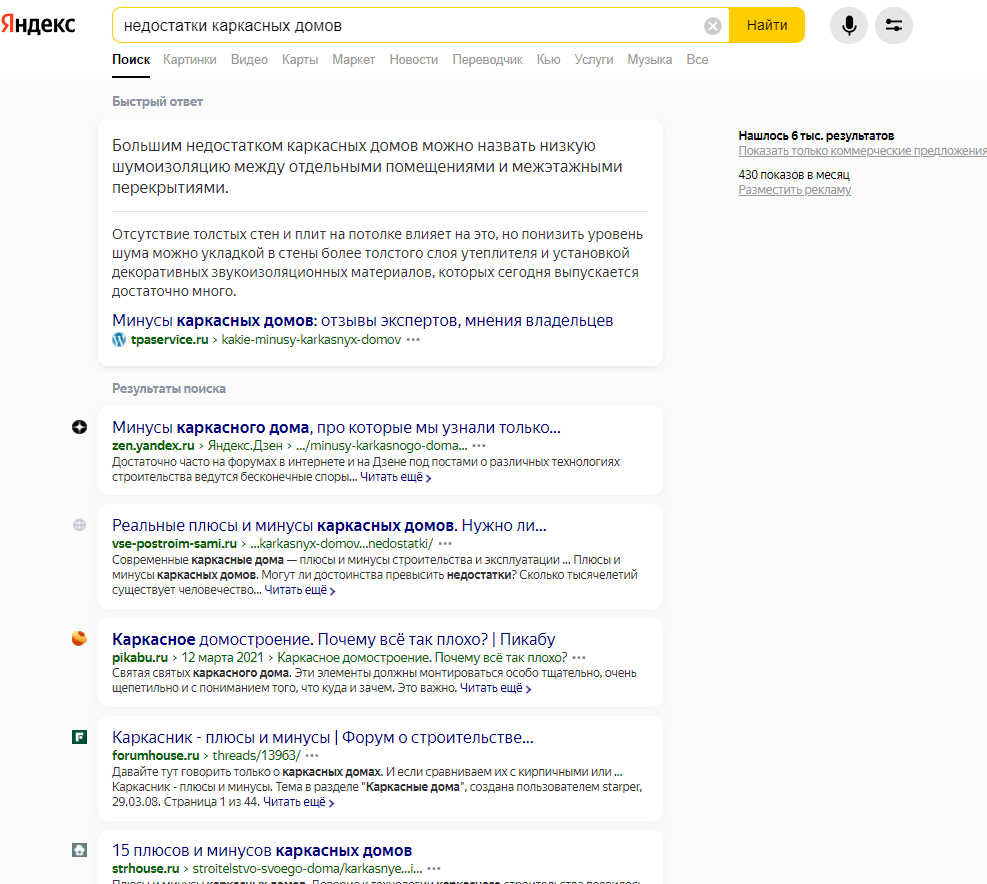This screenshot has height=884, width=987.
Task: Click zen.yandex.ru domain link
Action: (x=153, y=446)
